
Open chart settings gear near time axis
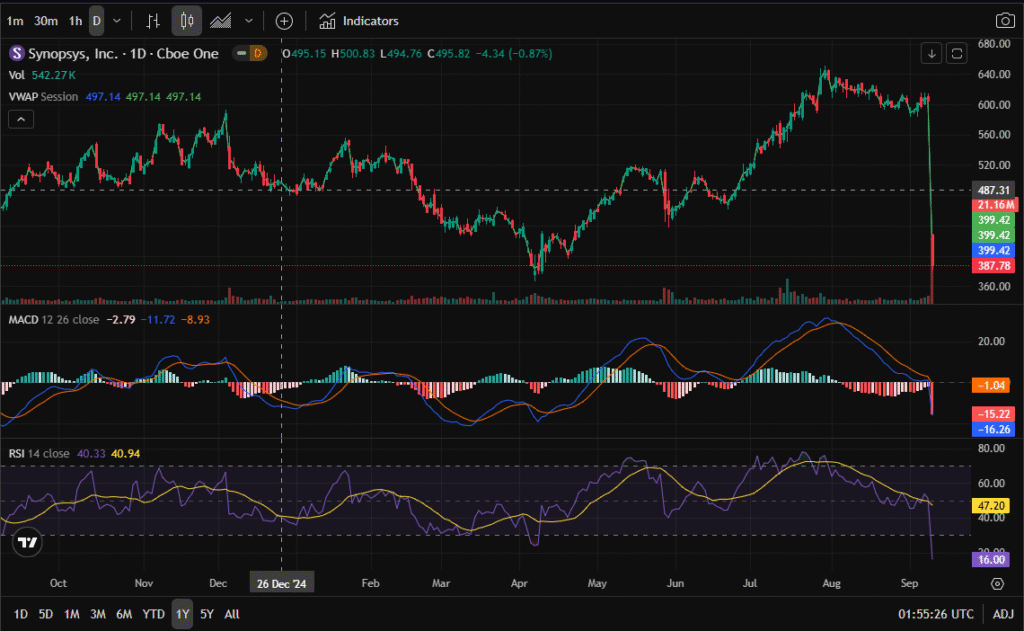(997, 583)
